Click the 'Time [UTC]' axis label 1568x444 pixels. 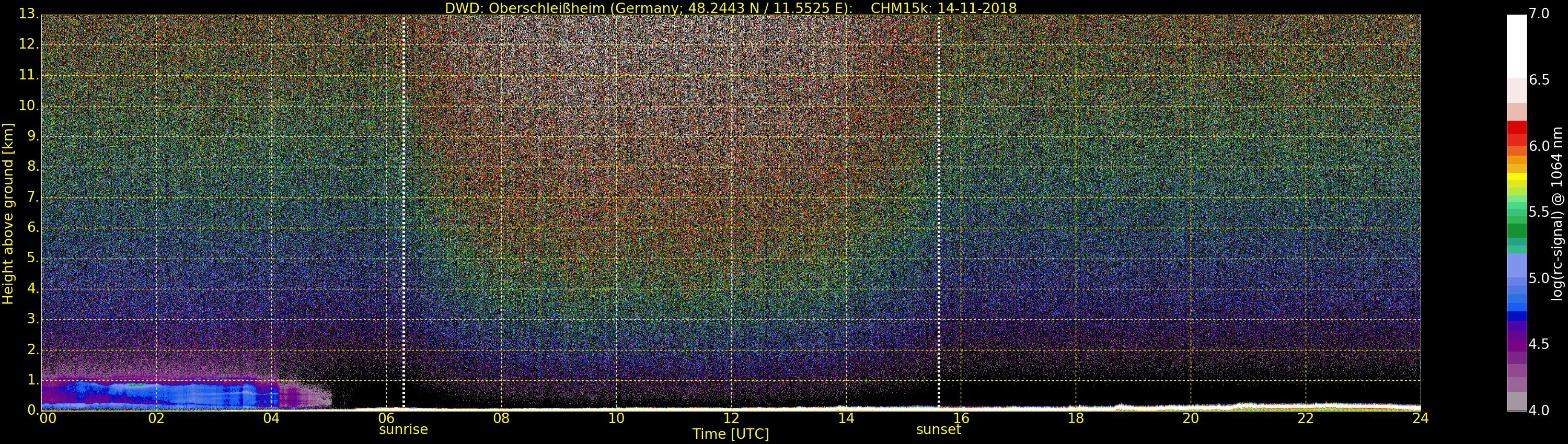click(x=731, y=434)
